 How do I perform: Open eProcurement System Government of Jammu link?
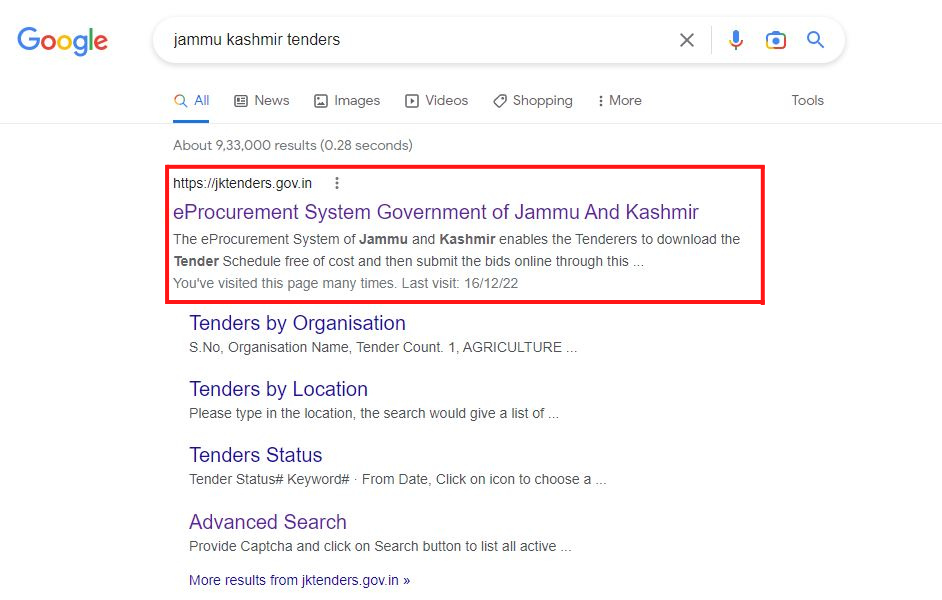435,212
